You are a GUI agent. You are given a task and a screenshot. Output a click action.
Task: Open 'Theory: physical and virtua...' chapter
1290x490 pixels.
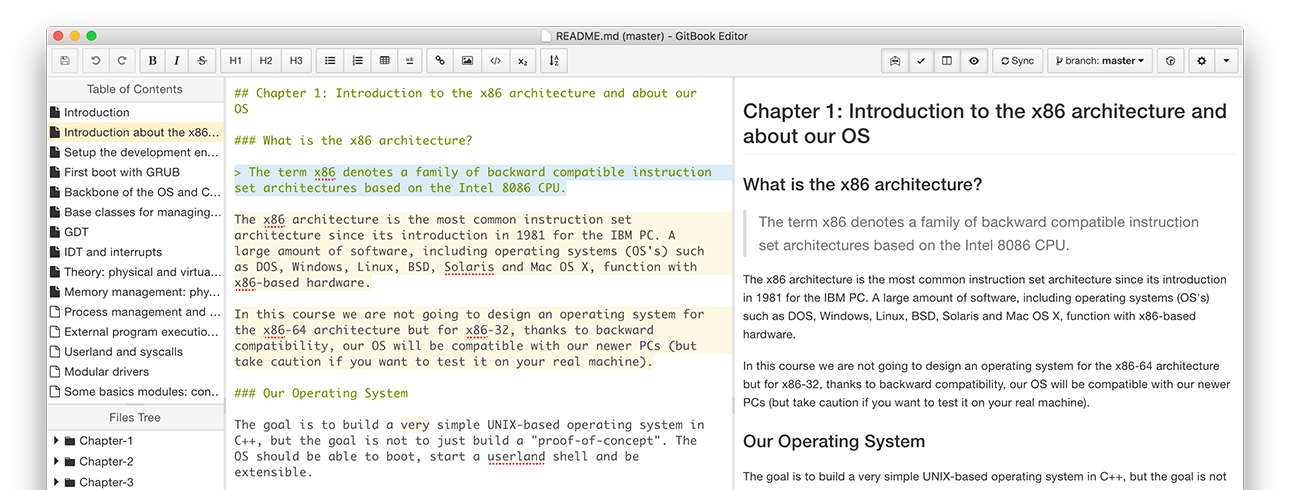click(135, 272)
